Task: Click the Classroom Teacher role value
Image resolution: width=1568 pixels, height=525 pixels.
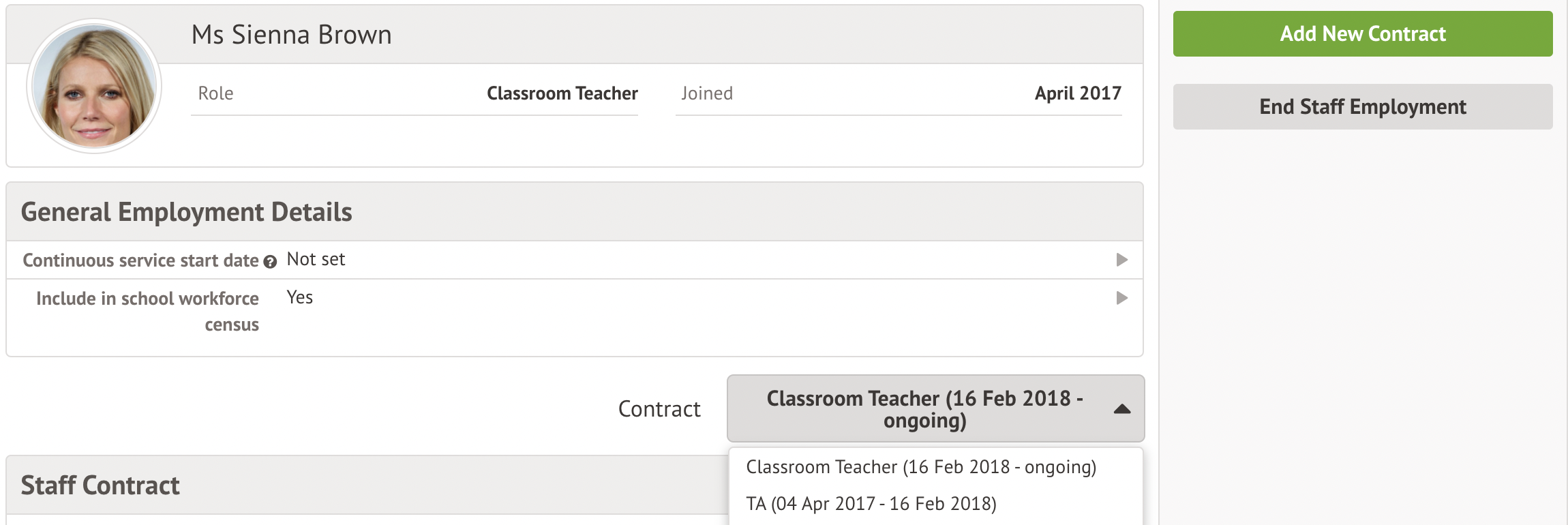Action: (562, 93)
